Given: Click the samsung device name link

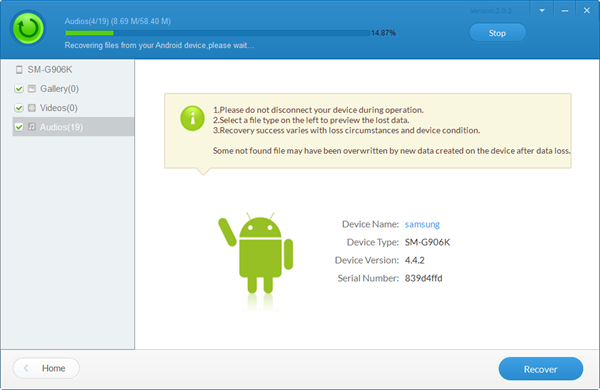Looking at the screenshot, I should pos(422,224).
